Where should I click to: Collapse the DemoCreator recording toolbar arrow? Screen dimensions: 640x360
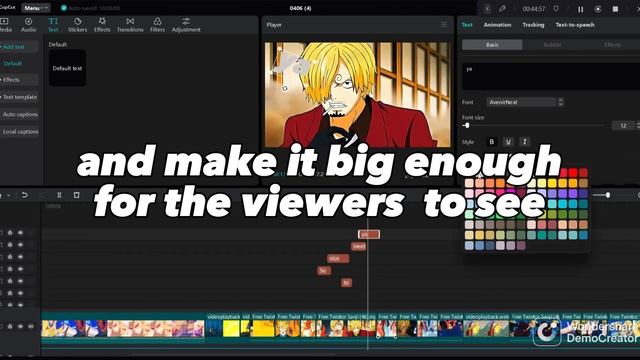click(487, 9)
